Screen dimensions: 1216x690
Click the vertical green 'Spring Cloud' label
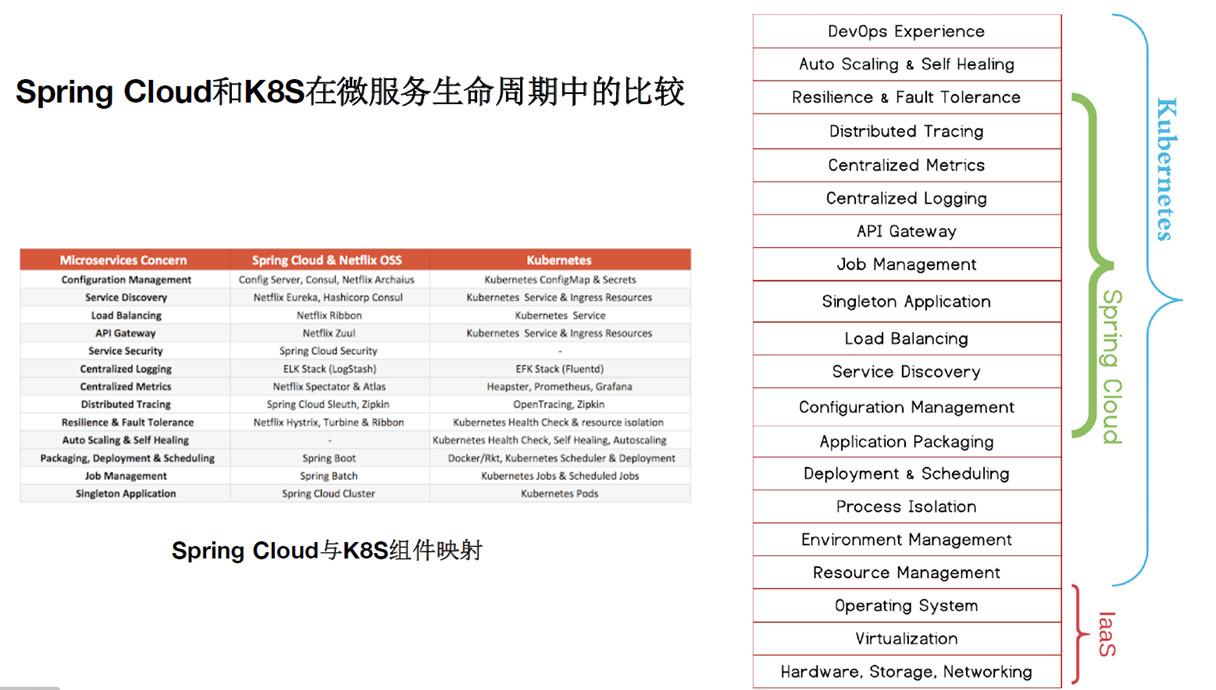(x=1110, y=366)
